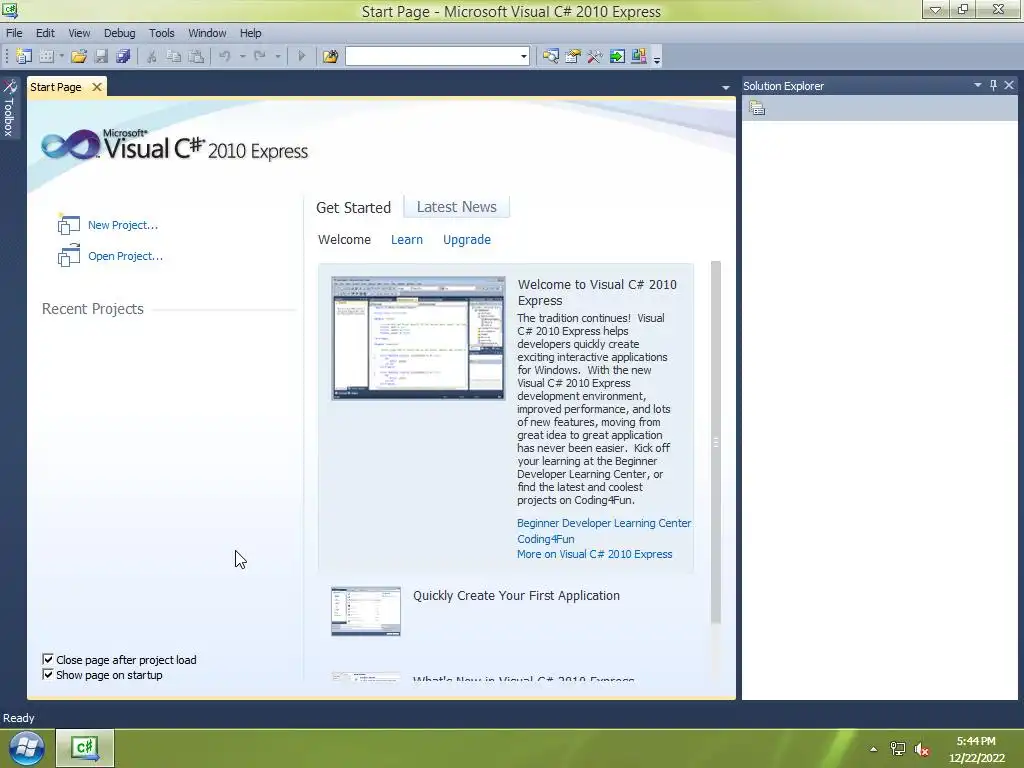Screen dimensions: 1024x768
Task: Click inside the Find combo box field
Action: click(x=432, y=57)
